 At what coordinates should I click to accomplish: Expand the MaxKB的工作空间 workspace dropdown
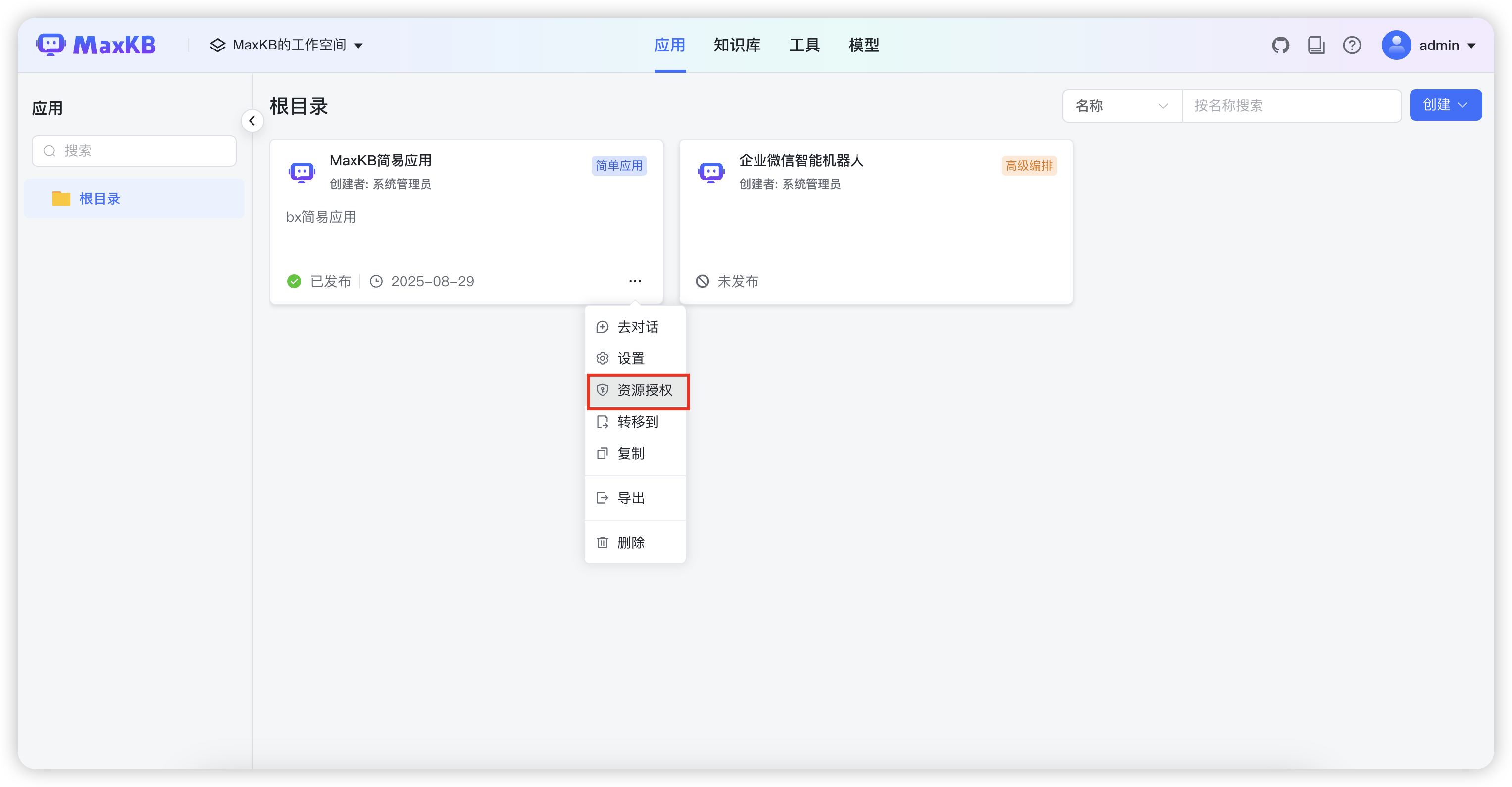[287, 45]
